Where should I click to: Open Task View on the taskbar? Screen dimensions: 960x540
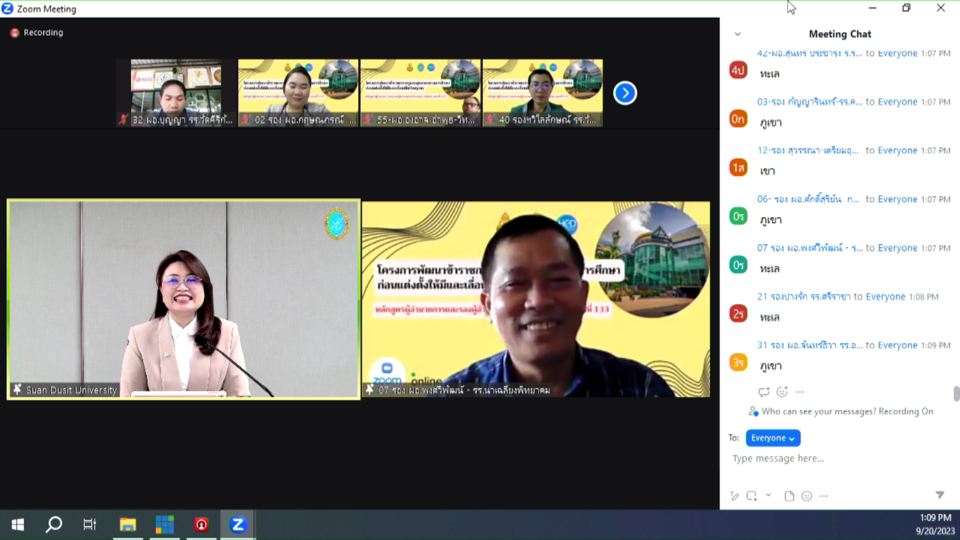(90, 524)
